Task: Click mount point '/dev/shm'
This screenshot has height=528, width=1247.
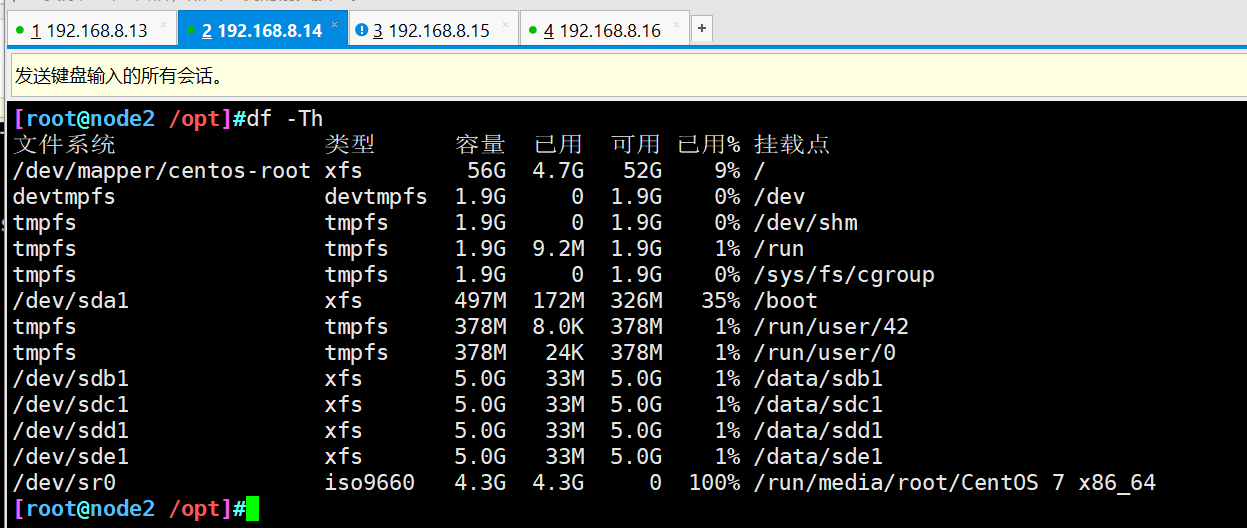Action: 805,223
